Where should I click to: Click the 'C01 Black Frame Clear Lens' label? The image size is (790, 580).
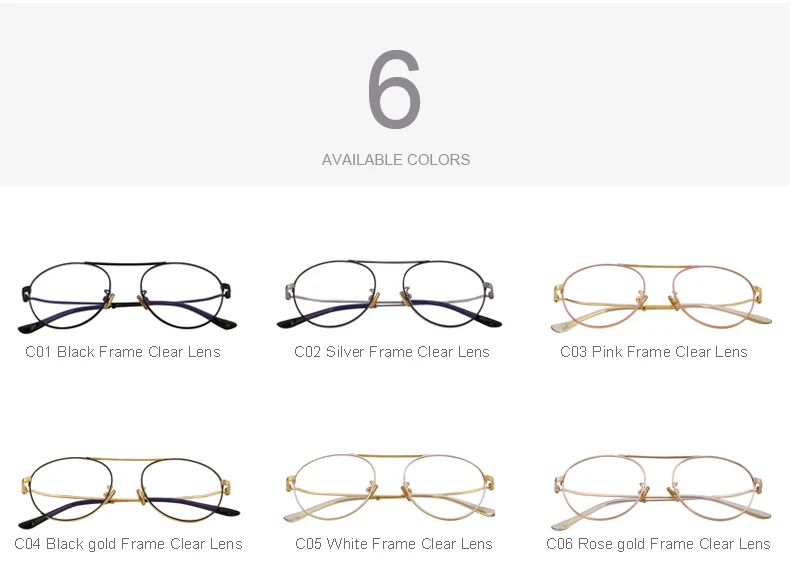[x=123, y=352]
